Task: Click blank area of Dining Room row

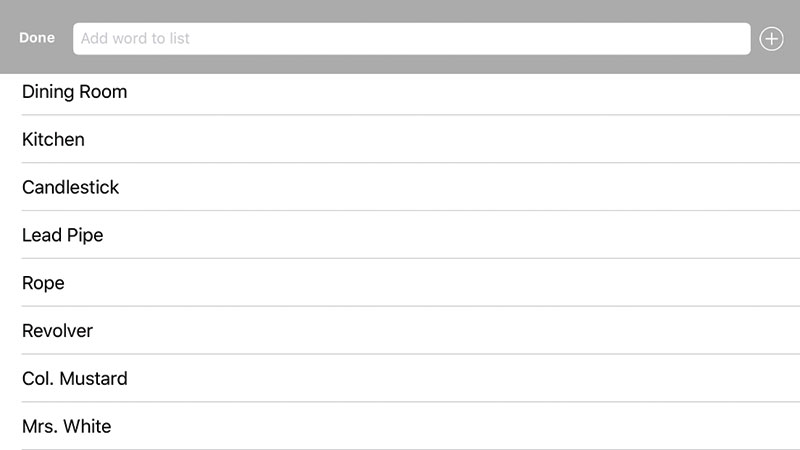Action: [x=459, y=94]
